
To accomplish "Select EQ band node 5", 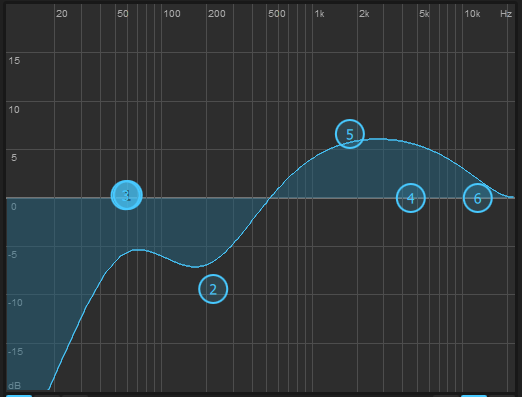I will pyautogui.click(x=350, y=134).
